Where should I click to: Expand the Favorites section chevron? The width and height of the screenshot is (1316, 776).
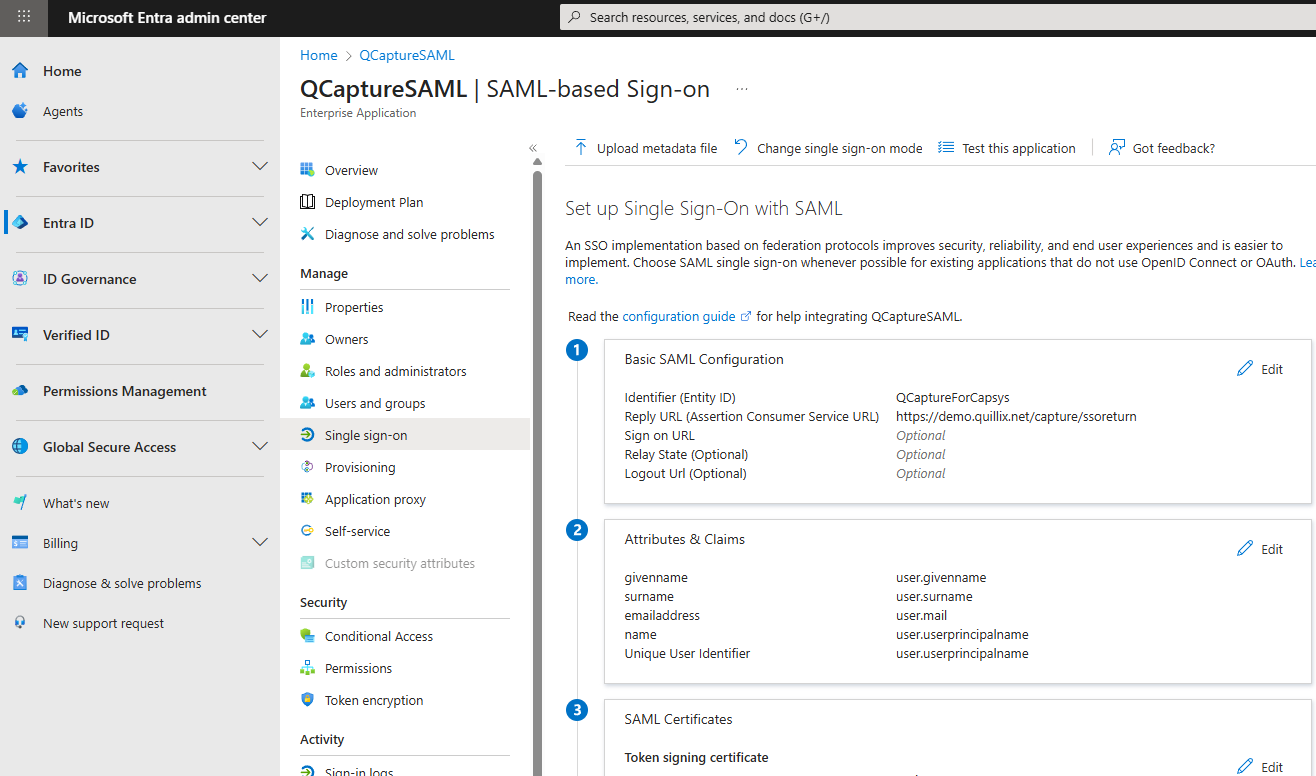pyautogui.click(x=260, y=167)
